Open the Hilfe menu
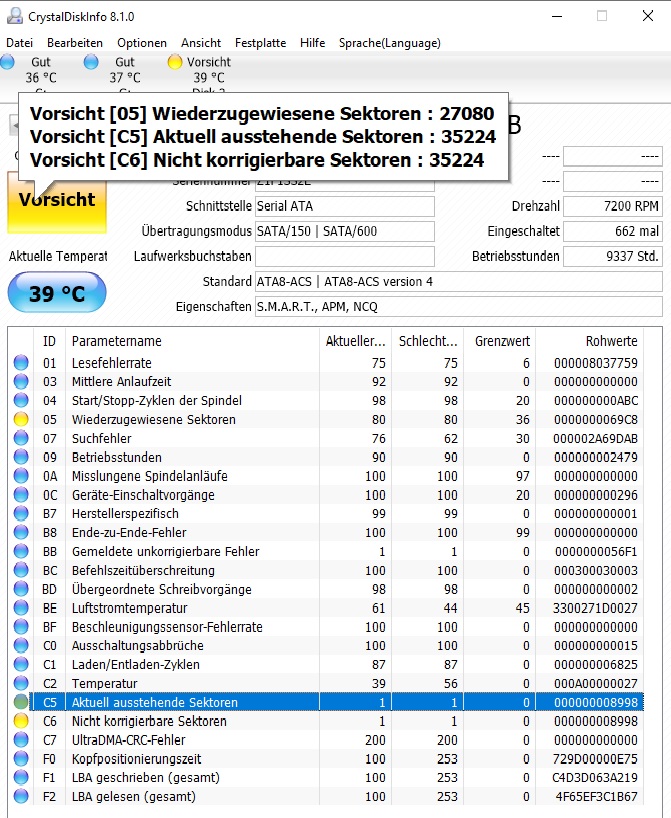671x818 pixels. pos(313,43)
